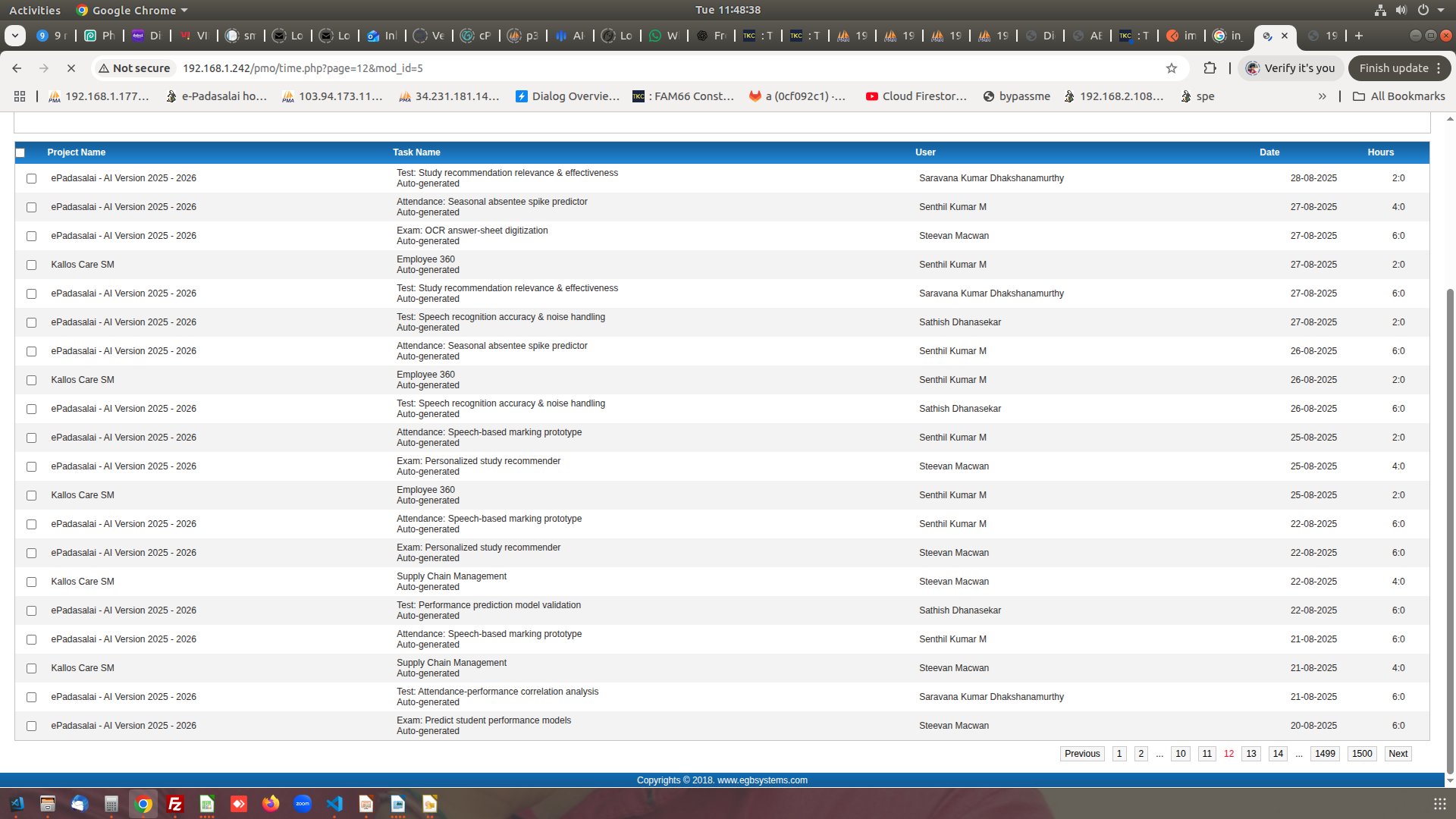This screenshot has height=819, width=1456.
Task: Expand the hidden bookmarks overflow chevron
Action: (x=1322, y=96)
